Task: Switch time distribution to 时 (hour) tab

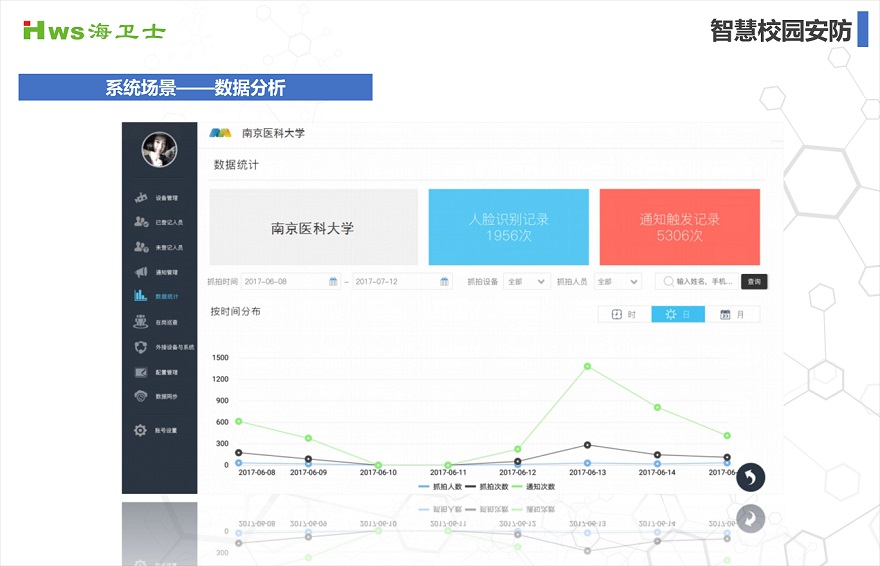Action: (624, 314)
